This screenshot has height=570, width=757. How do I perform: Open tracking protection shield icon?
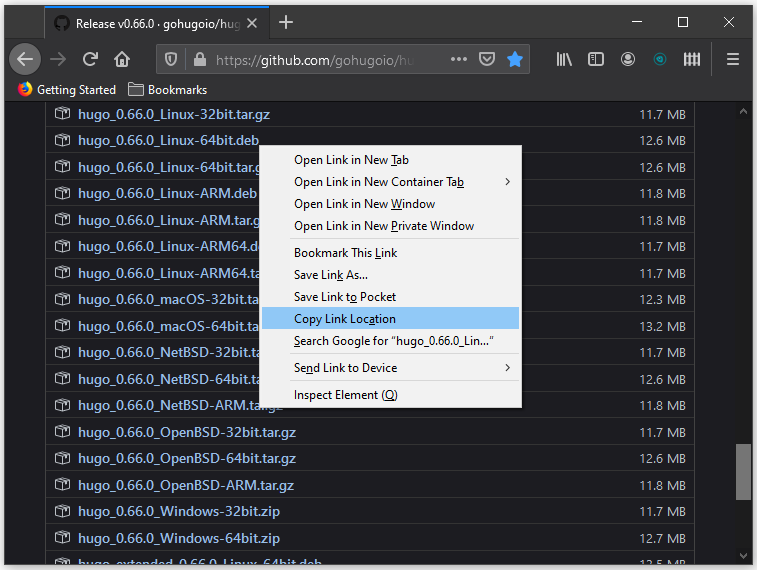pyautogui.click(x=171, y=59)
